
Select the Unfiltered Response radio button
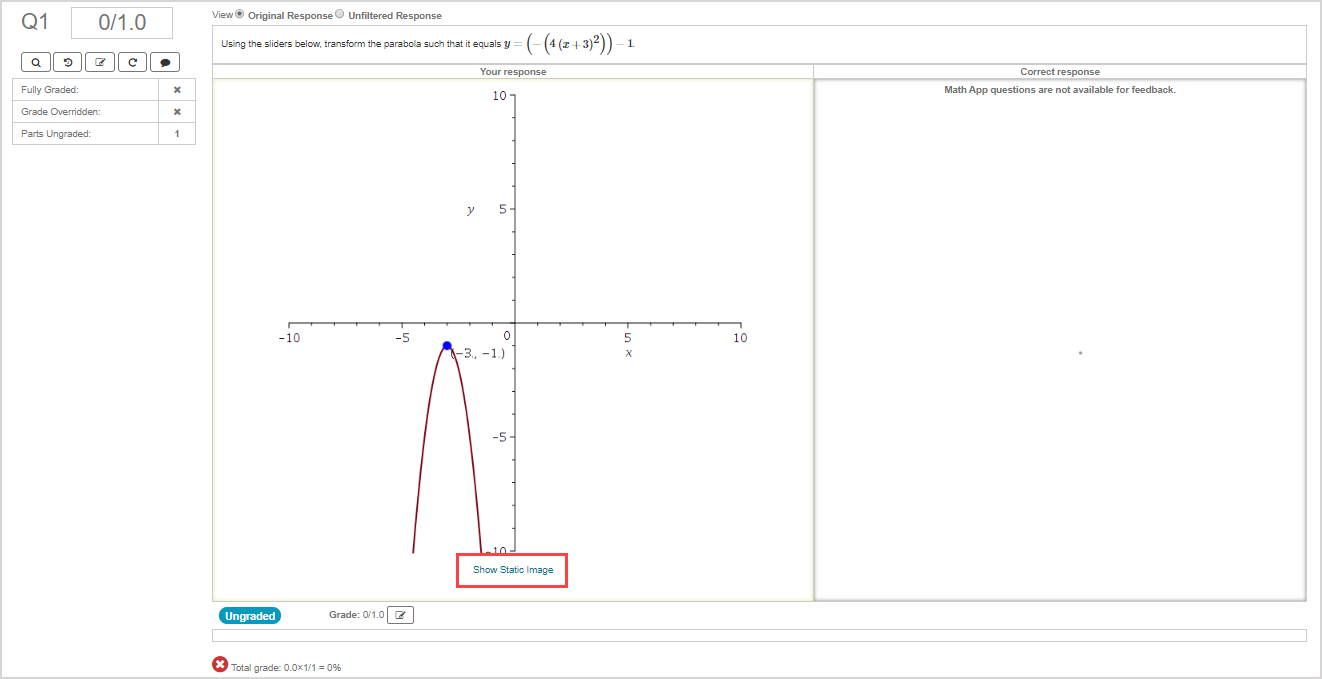[x=340, y=14]
